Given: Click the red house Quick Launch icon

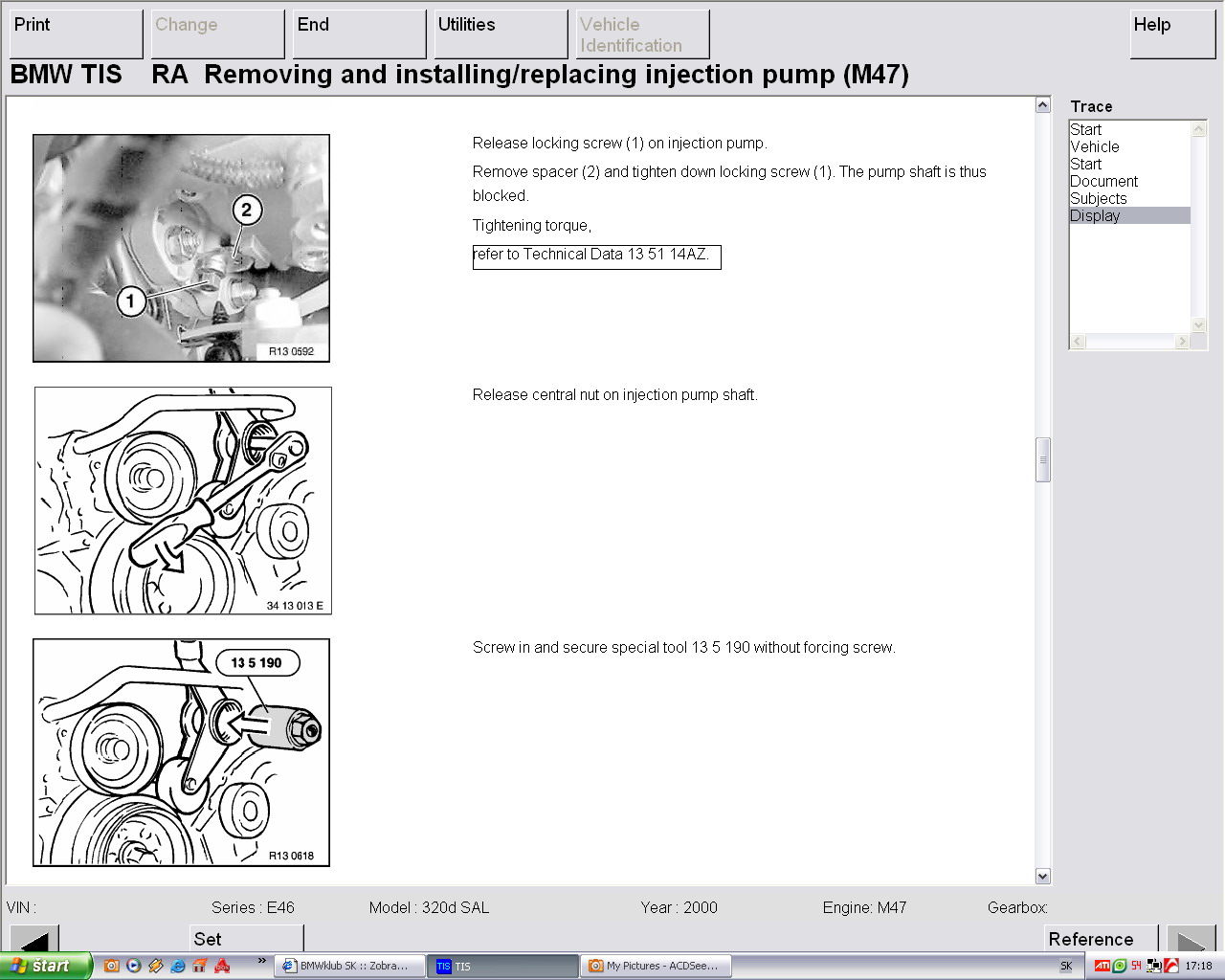Looking at the screenshot, I should pyautogui.click(x=200, y=966).
